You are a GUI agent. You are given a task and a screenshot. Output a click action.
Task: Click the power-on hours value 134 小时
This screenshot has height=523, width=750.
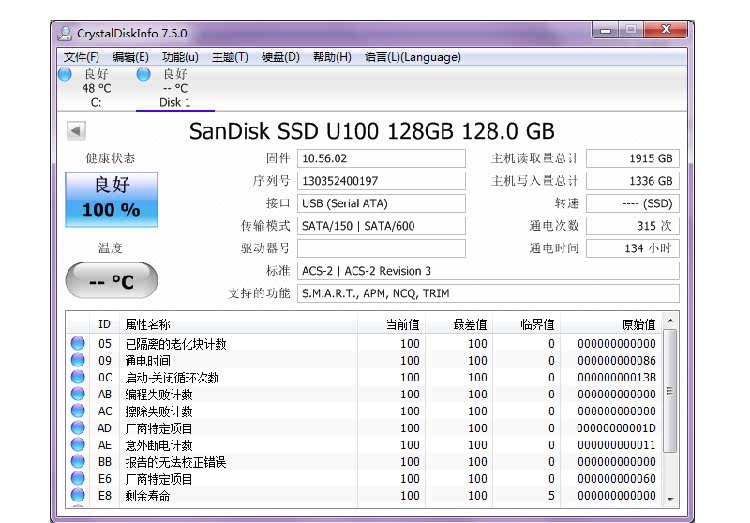coord(633,248)
